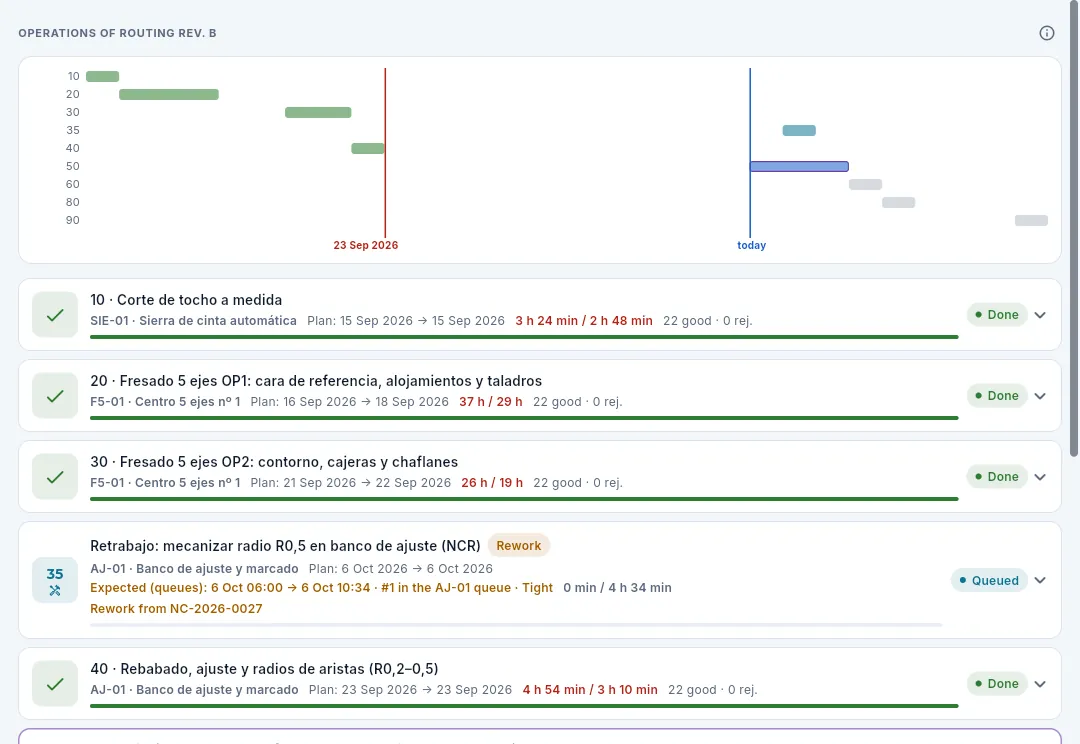The height and width of the screenshot is (744, 1080).
Task: Click the Expected (queues) schedule line
Action: pyautogui.click(x=322, y=588)
